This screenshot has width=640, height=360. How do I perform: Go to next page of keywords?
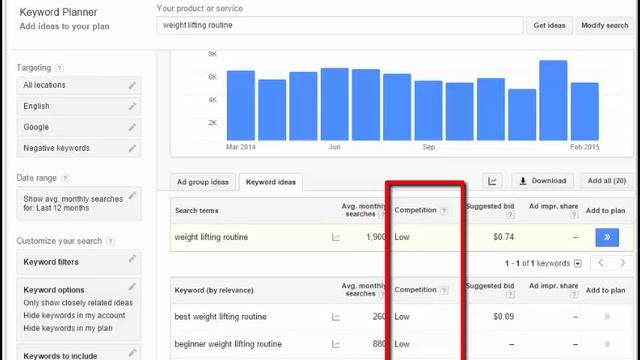[622, 263]
